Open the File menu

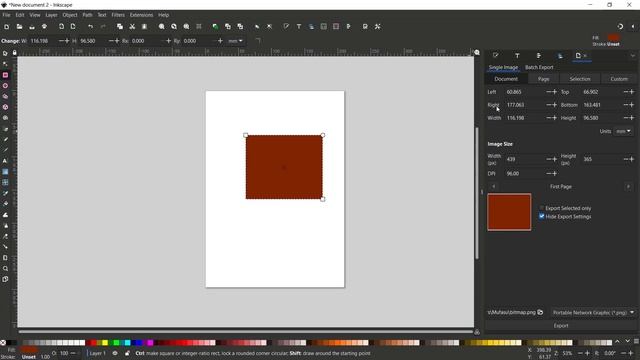coord(7,15)
